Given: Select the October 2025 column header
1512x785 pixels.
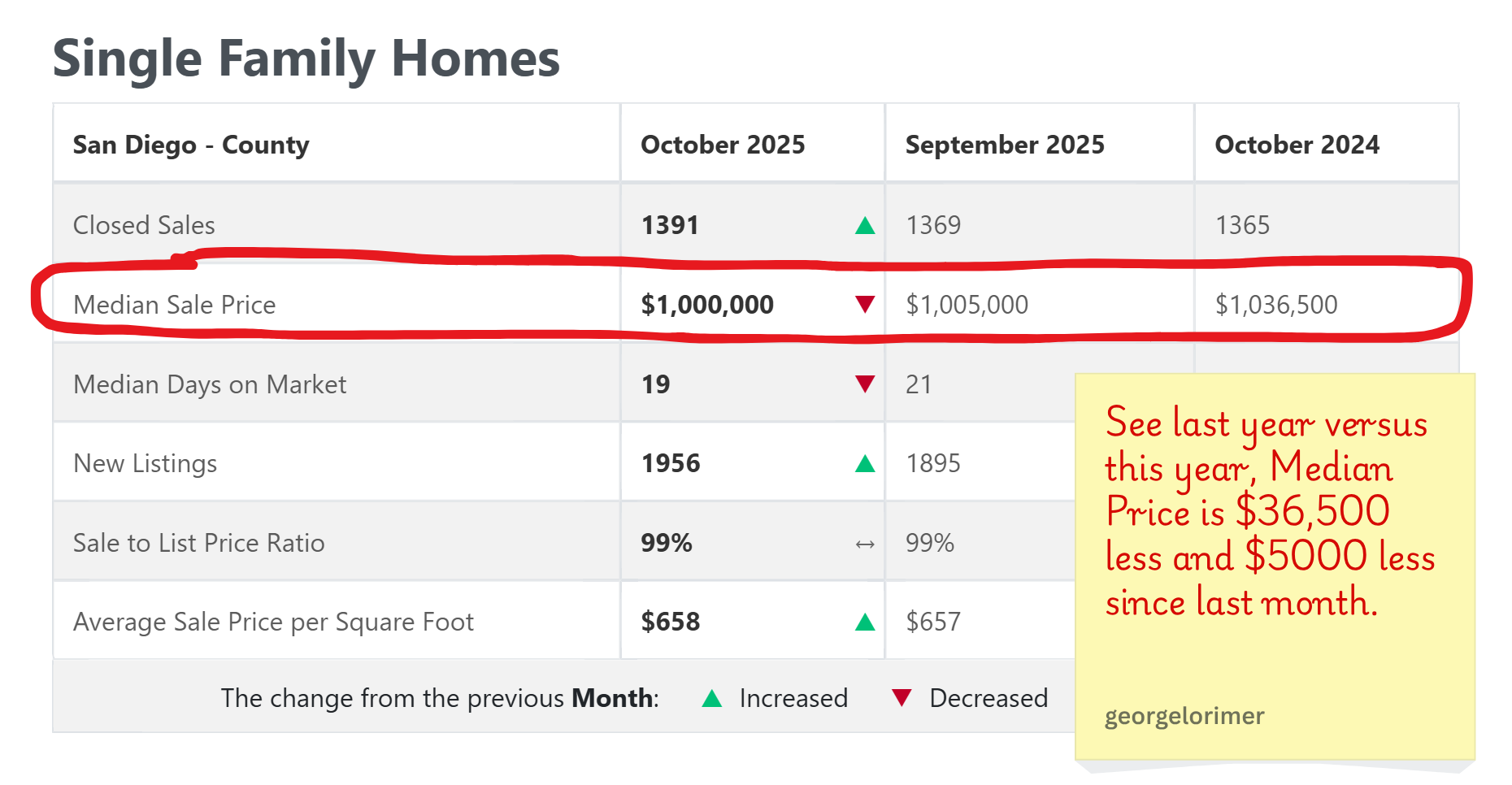Looking at the screenshot, I should 723,145.
